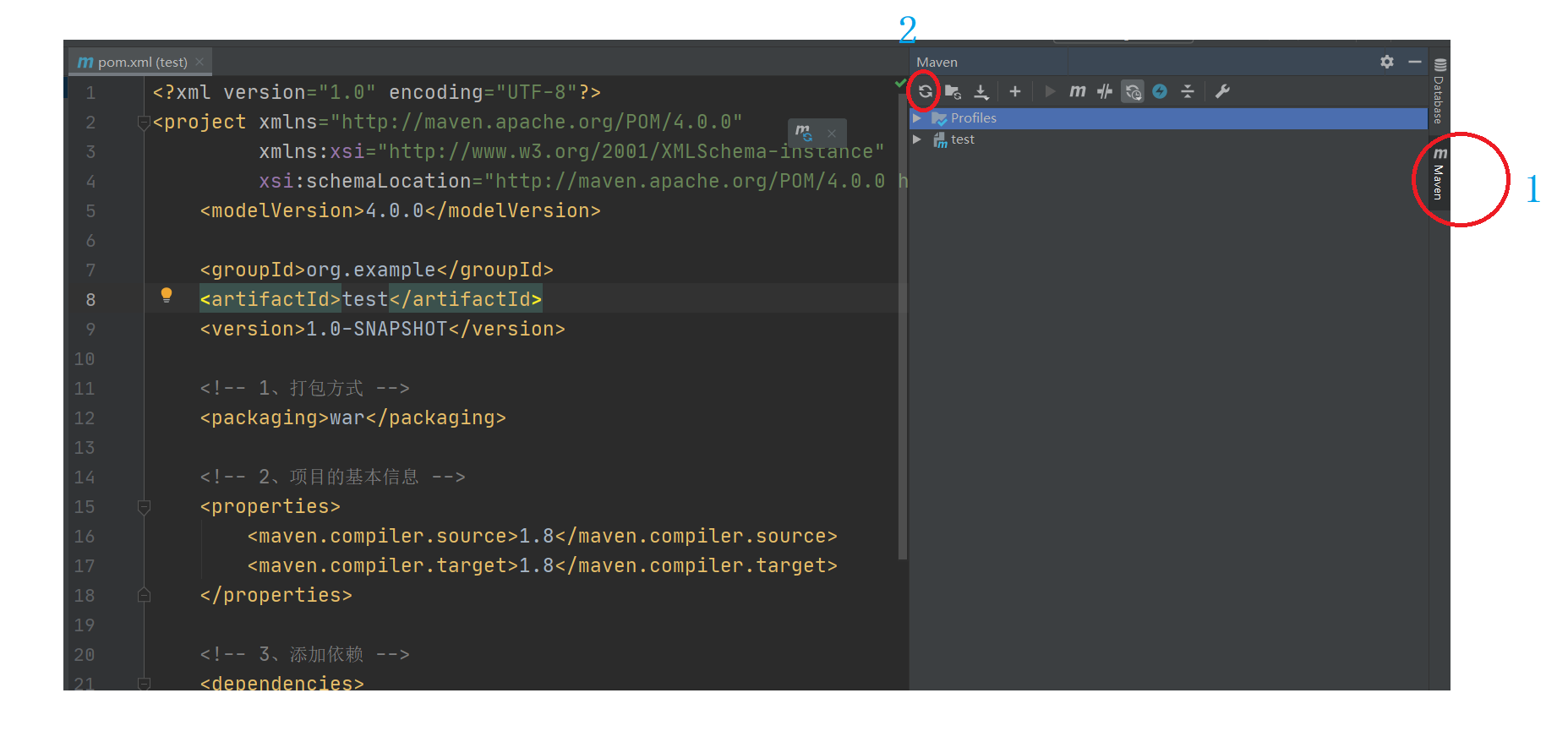Reload All Maven Projects in Maven toolbar
The width and height of the screenshot is (1568, 753).
(x=926, y=91)
